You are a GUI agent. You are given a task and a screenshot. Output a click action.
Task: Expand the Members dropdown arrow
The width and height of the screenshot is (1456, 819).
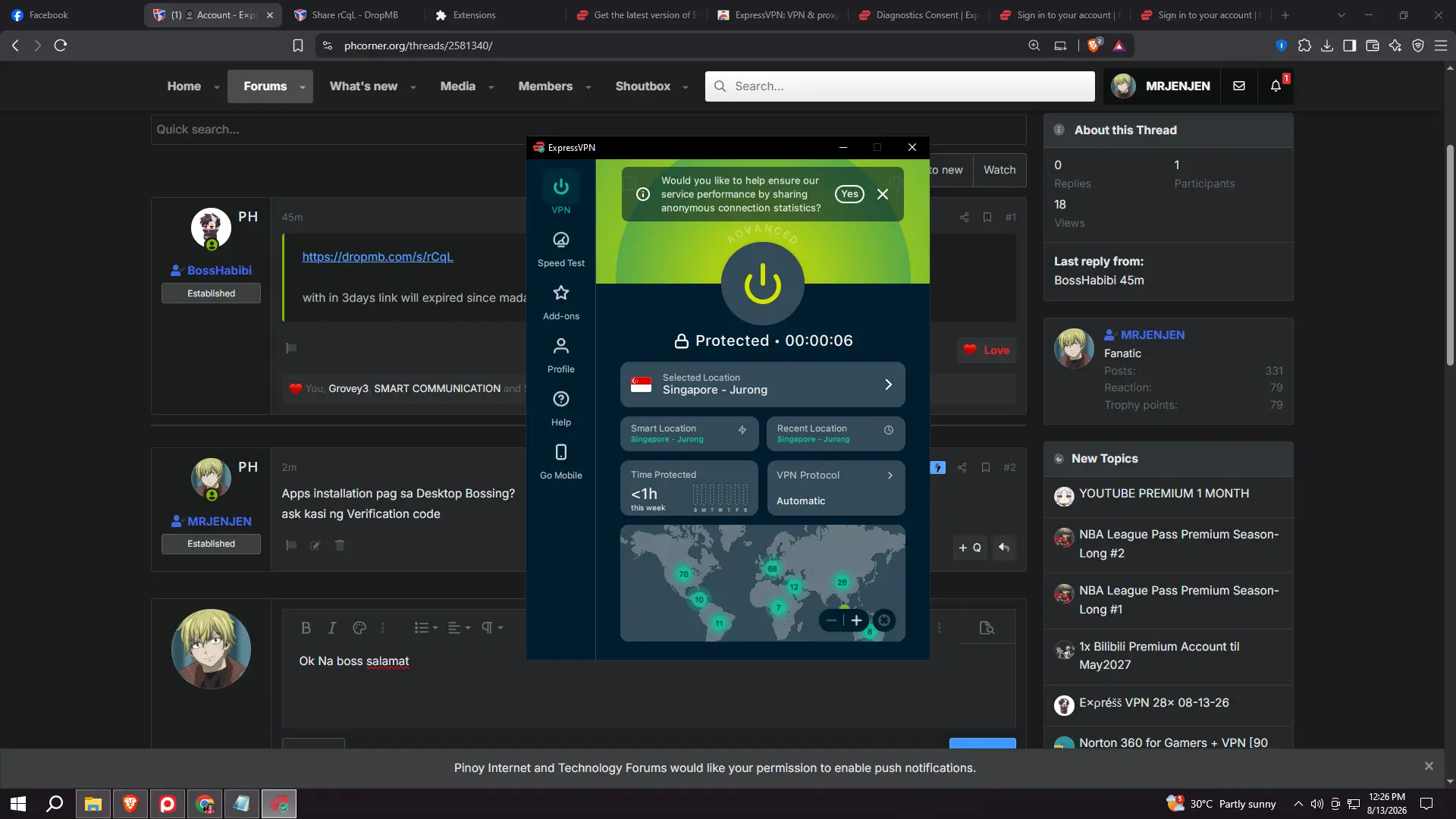tap(588, 87)
